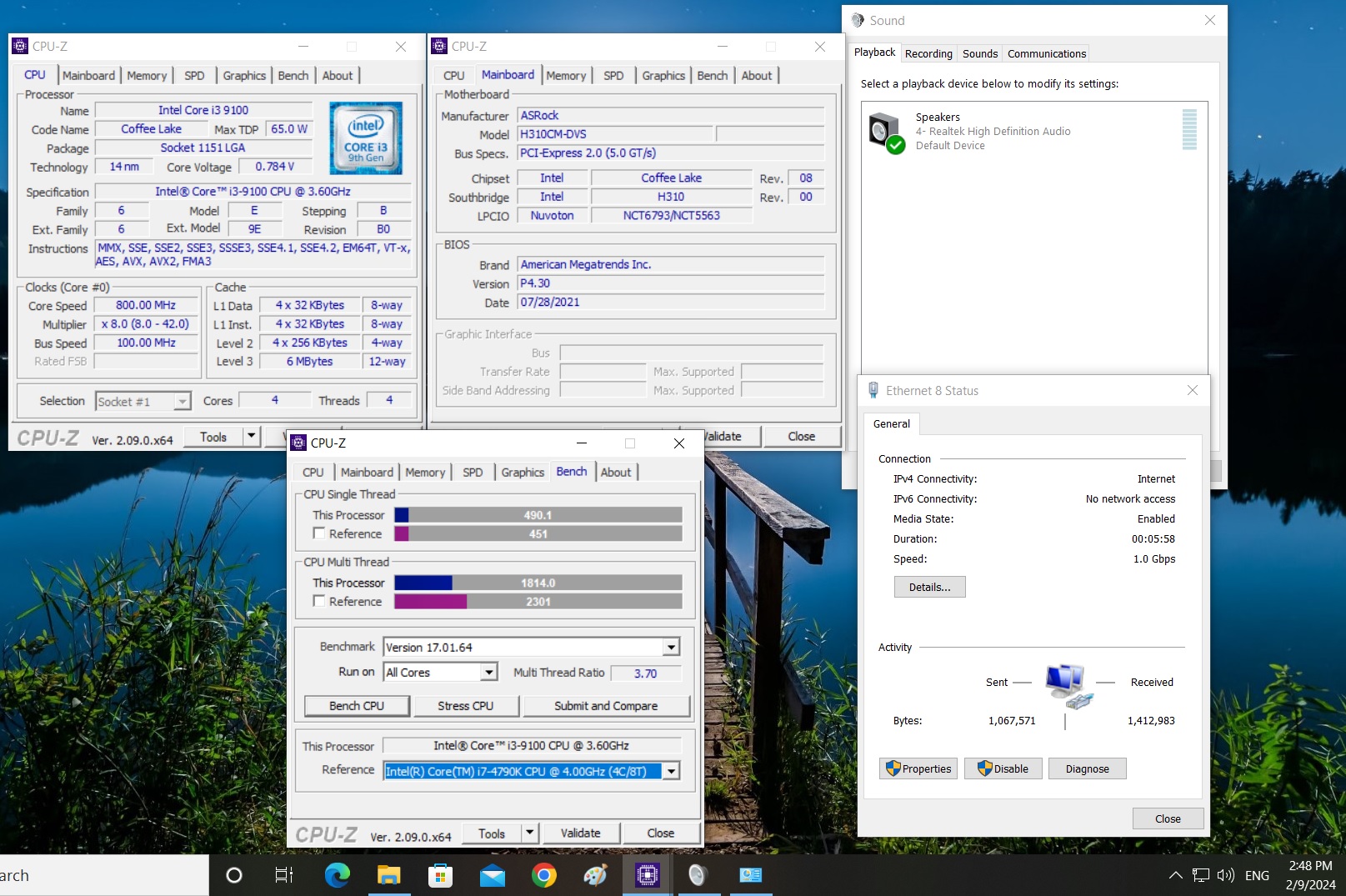The height and width of the screenshot is (896, 1346).
Task: Launch Google Chrome from the taskbar
Action: 543,875
